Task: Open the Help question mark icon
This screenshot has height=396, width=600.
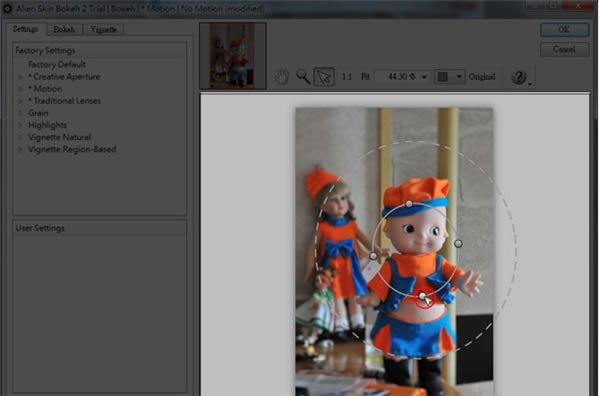Action: click(519, 77)
